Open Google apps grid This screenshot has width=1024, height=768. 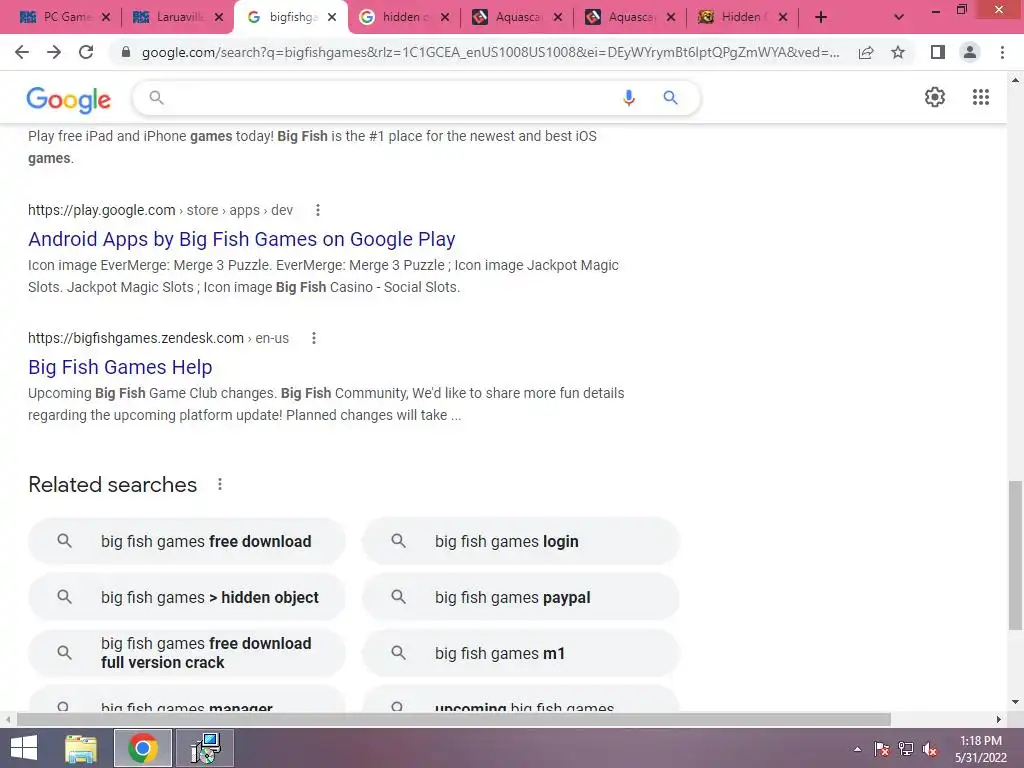(980, 97)
